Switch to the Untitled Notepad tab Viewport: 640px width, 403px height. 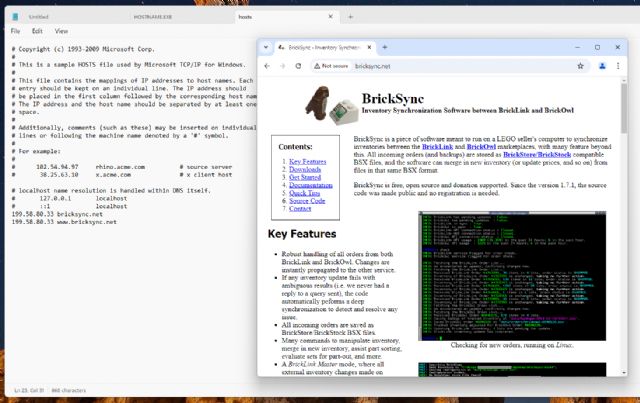point(40,17)
